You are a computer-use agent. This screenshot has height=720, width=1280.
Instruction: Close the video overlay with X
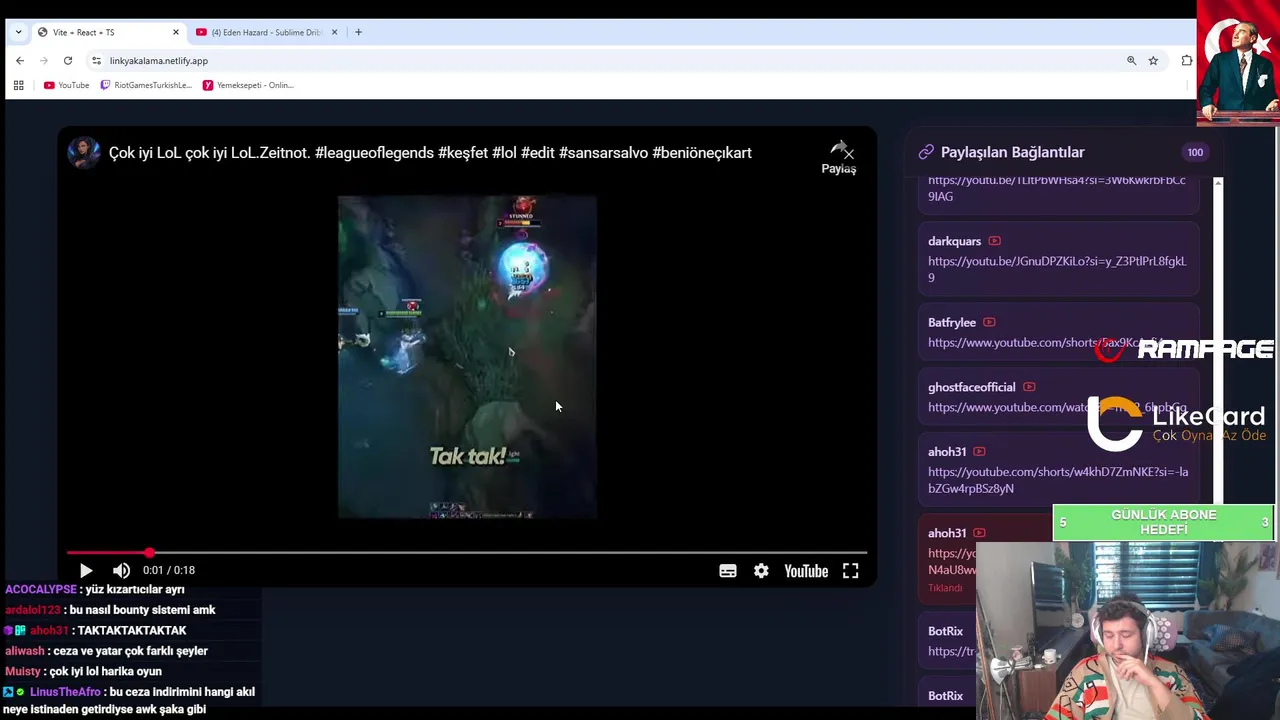point(849,153)
